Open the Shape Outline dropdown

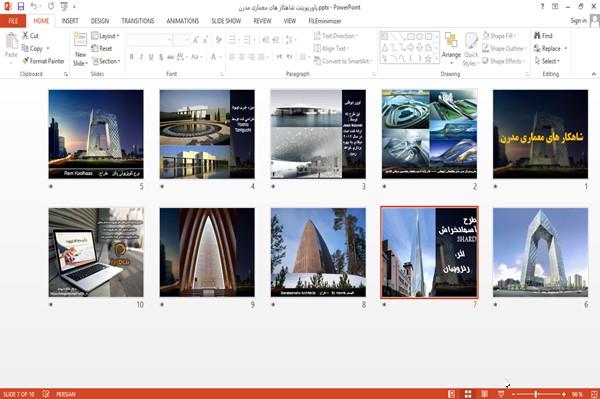(504, 48)
